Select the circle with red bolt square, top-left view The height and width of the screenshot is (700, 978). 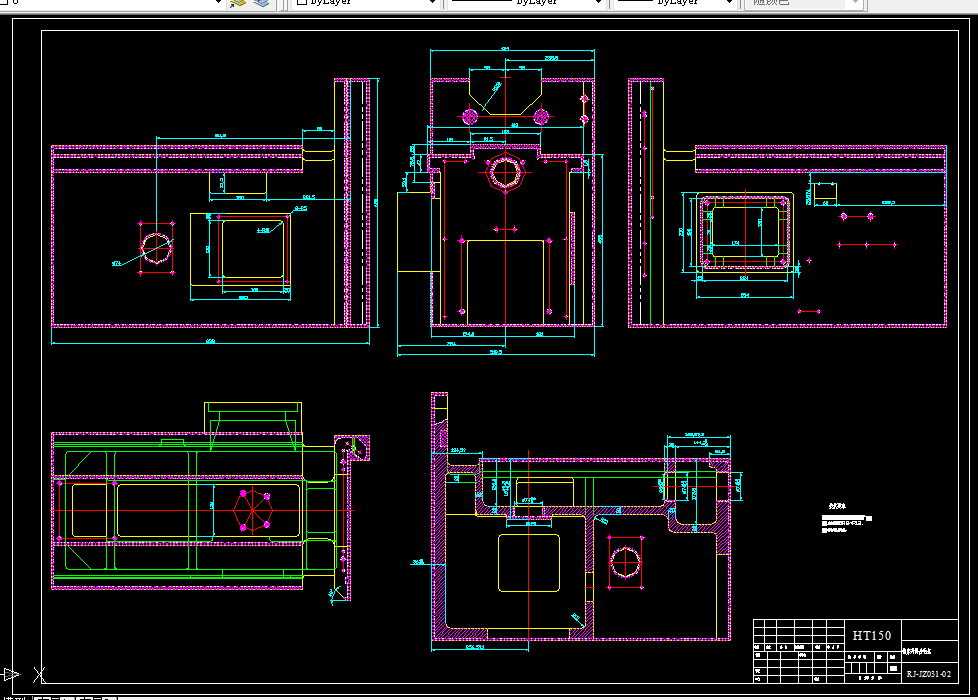point(157,248)
